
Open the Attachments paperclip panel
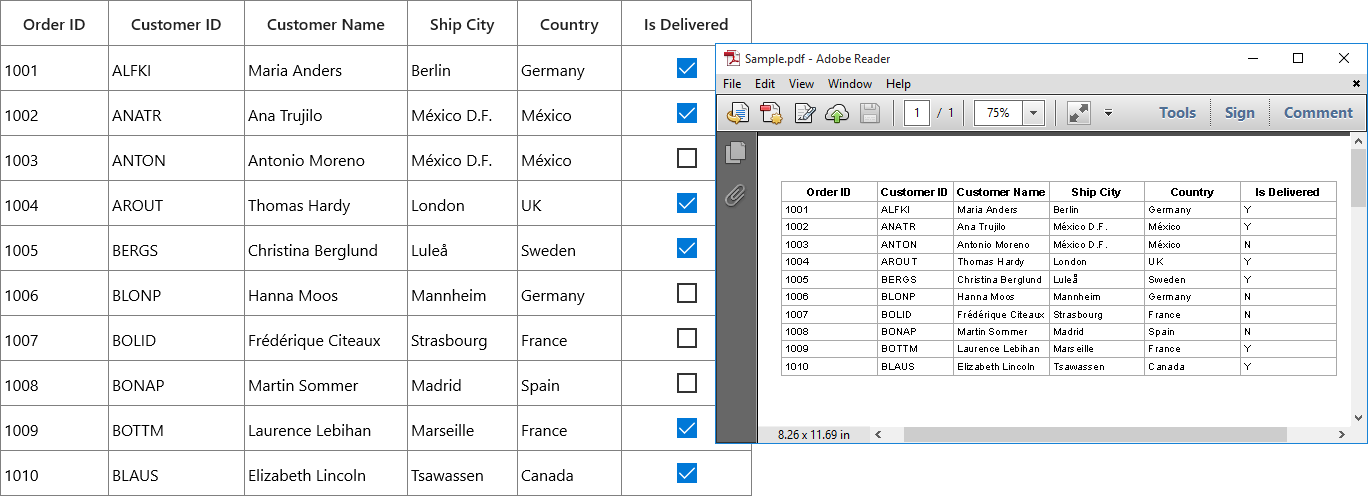pyautogui.click(x=736, y=194)
